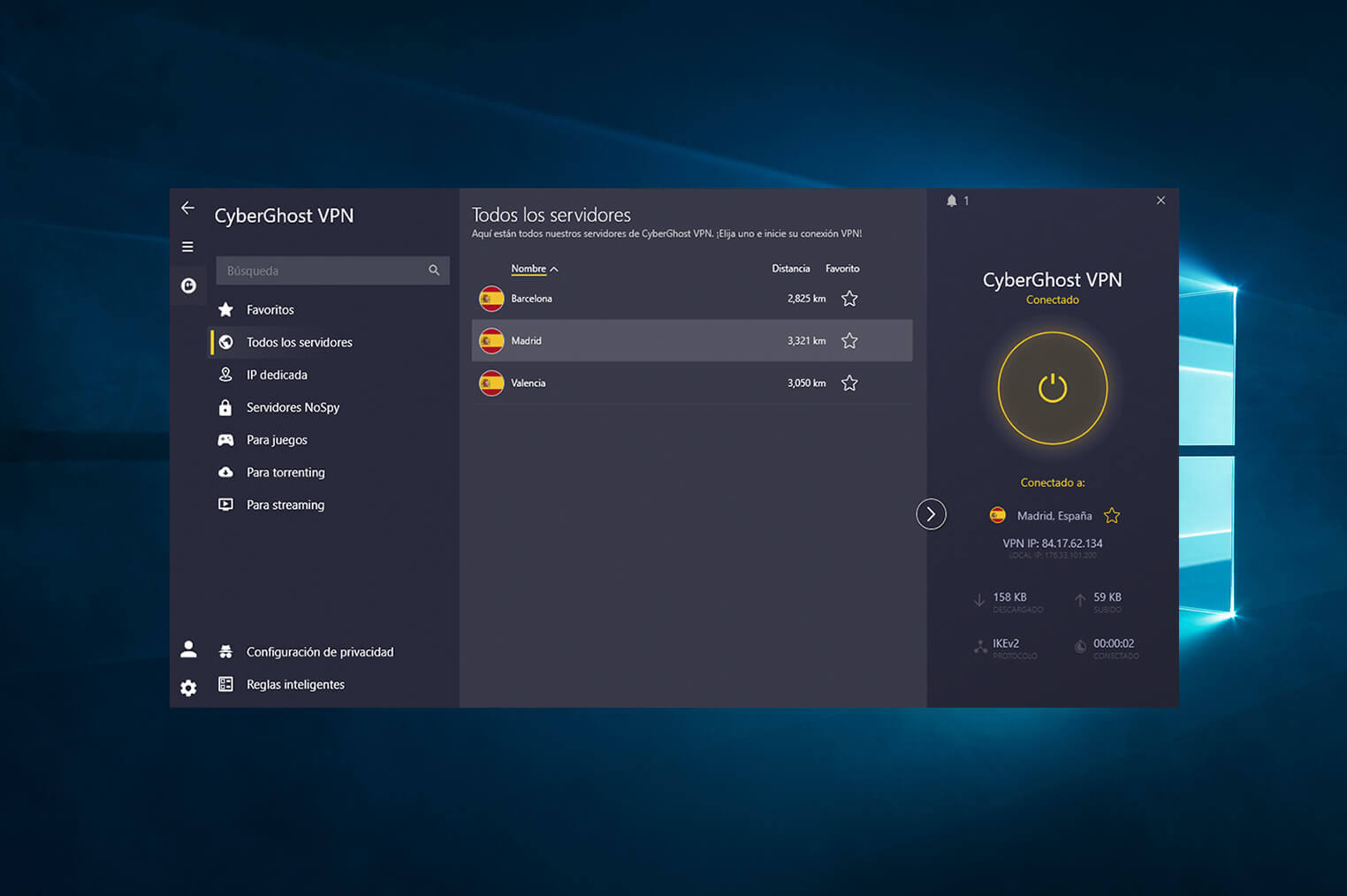Open Para streaming servers
The image size is (1347, 896).
point(285,505)
